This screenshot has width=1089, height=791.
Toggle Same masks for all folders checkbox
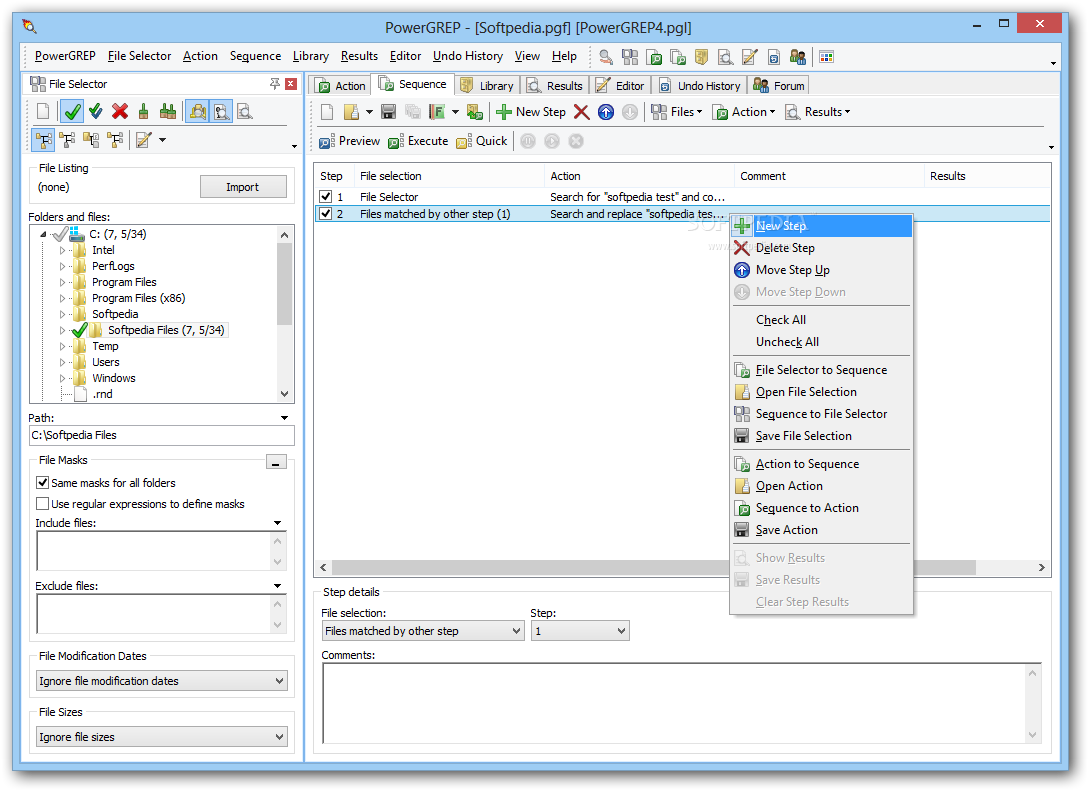(43, 483)
